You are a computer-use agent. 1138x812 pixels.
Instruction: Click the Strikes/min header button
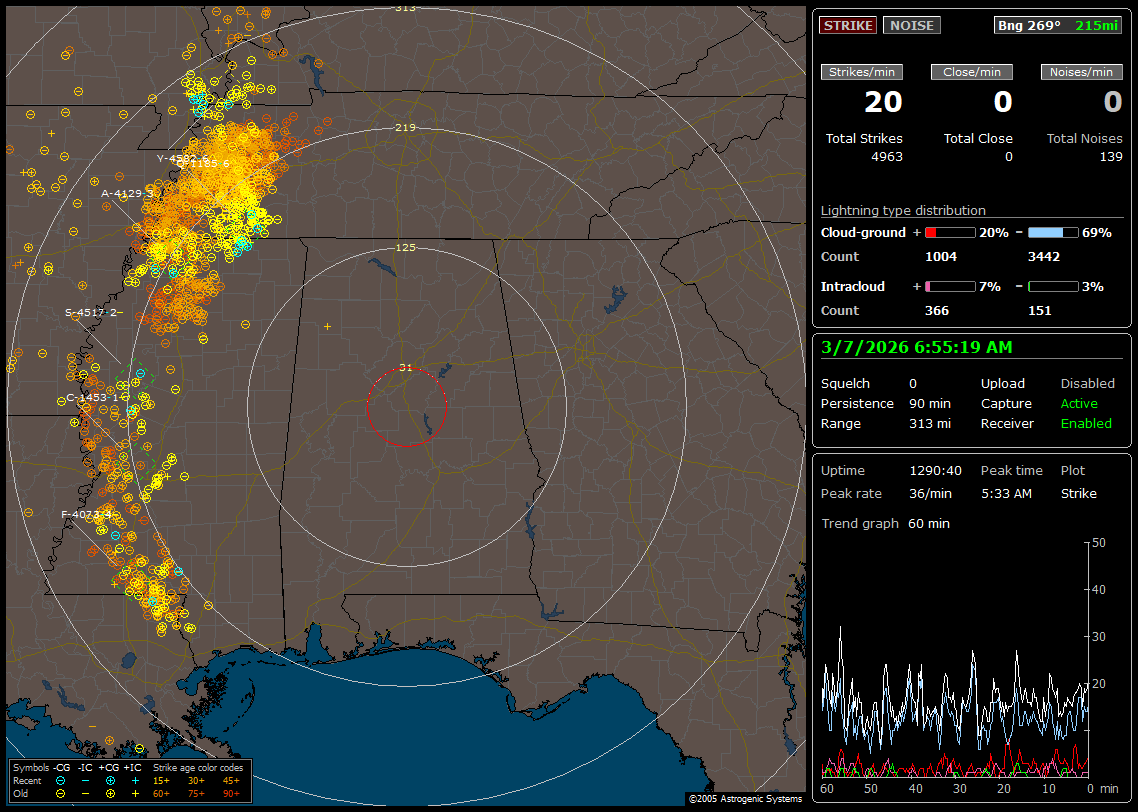pyautogui.click(x=862, y=72)
